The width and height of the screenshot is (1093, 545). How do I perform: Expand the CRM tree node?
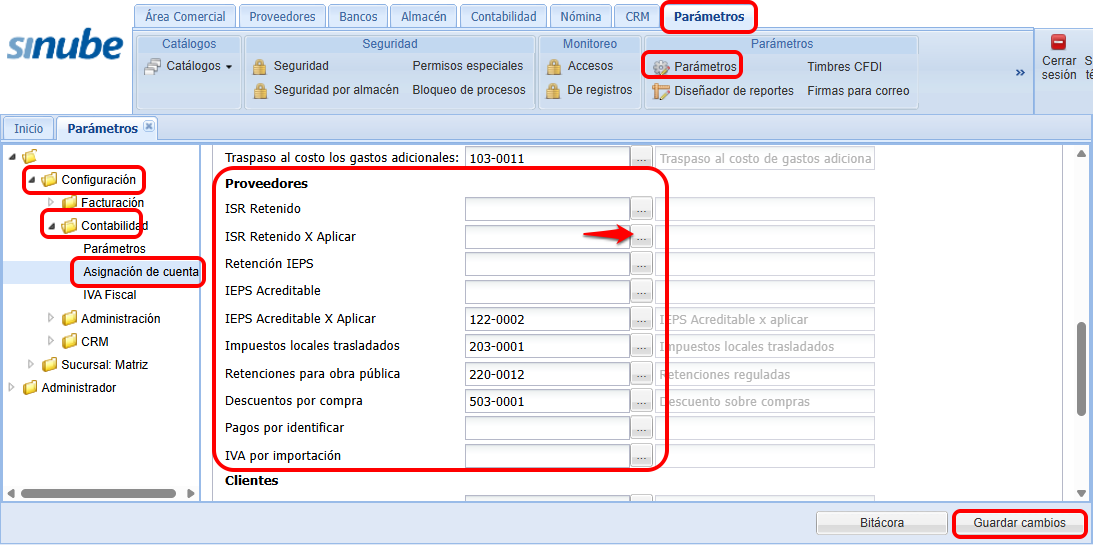[51, 341]
